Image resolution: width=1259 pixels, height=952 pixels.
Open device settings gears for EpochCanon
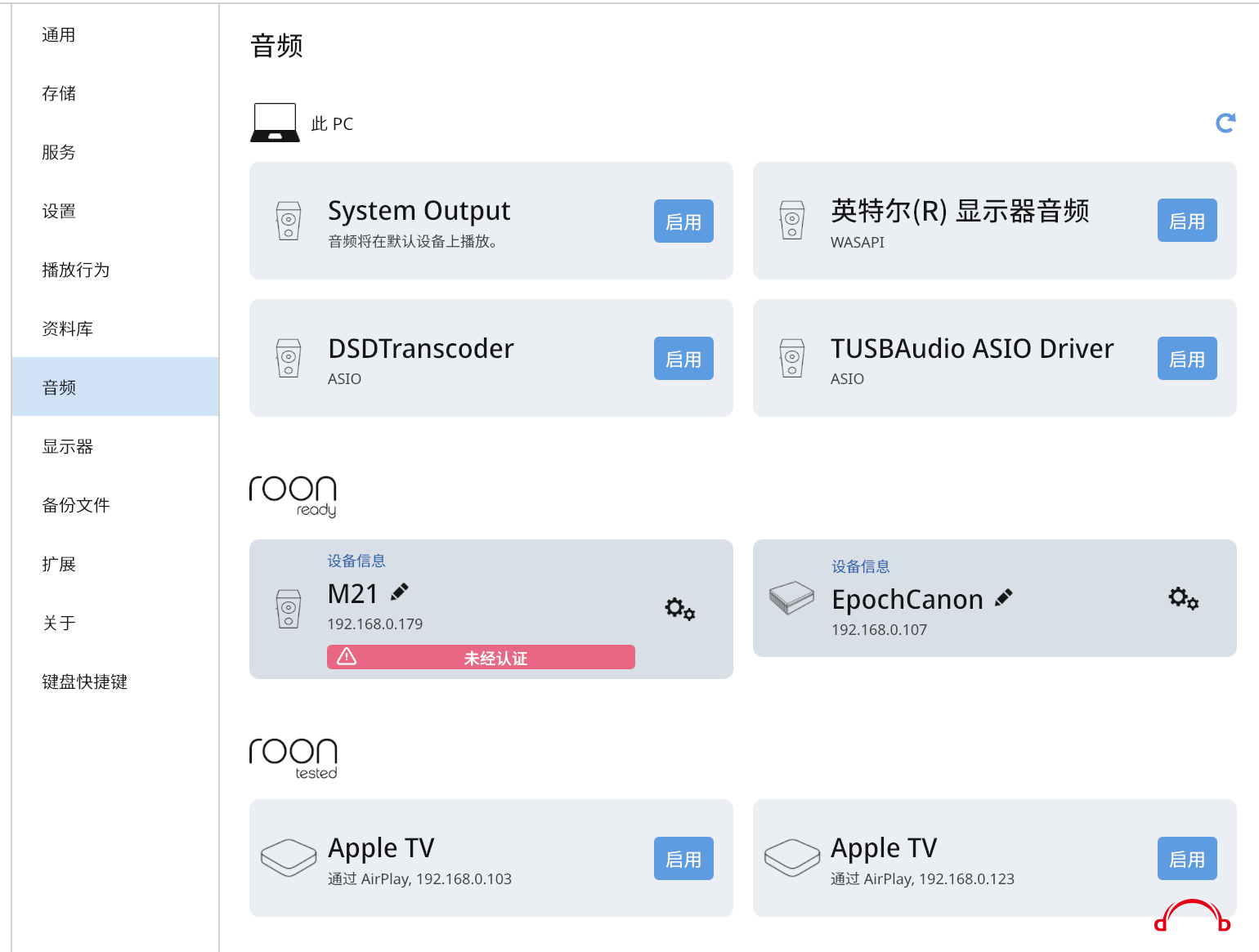[x=1184, y=598]
